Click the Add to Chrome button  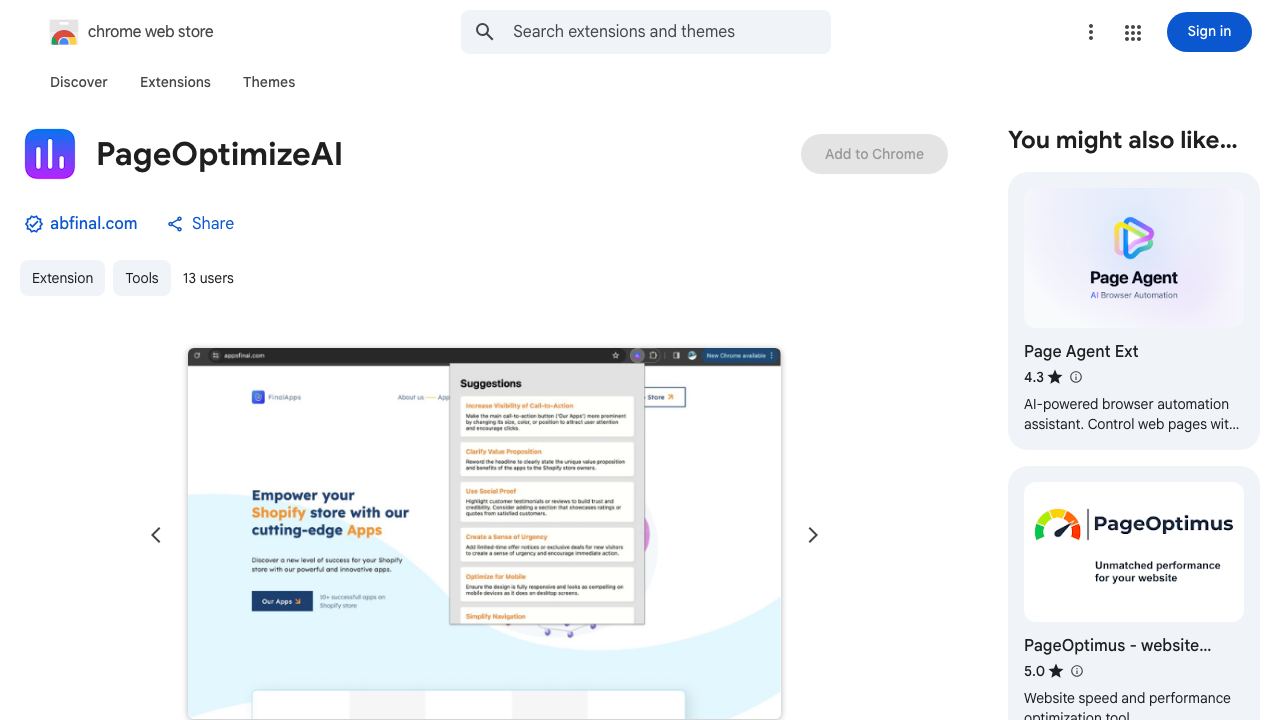click(x=874, y=154)
